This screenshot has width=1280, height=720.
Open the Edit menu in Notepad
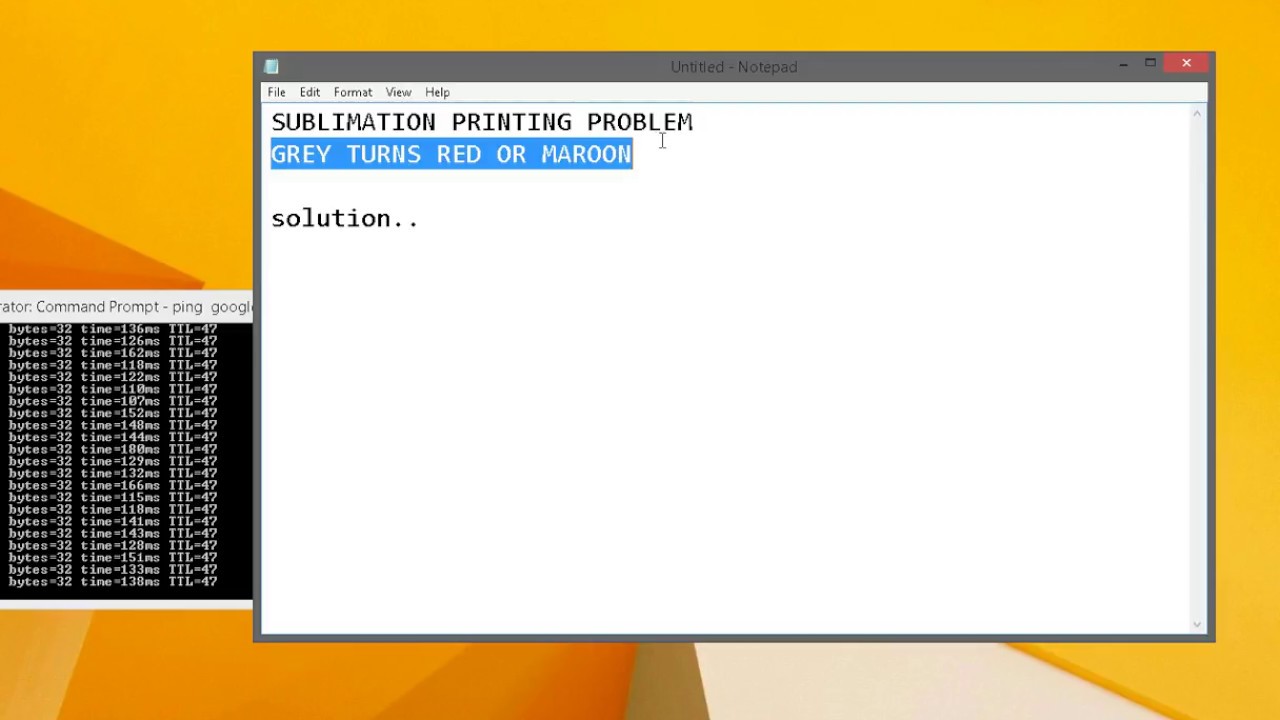coord(310,92)
